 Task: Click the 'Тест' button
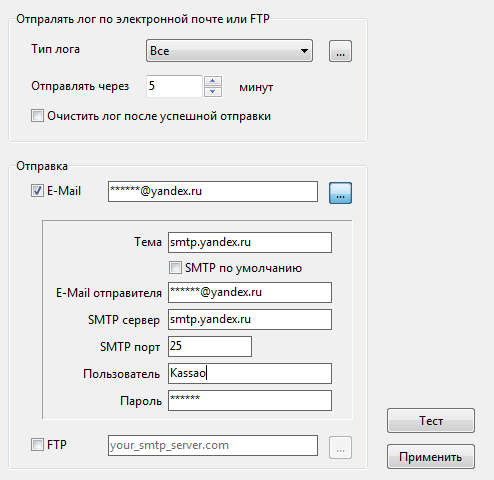(431, 421)
